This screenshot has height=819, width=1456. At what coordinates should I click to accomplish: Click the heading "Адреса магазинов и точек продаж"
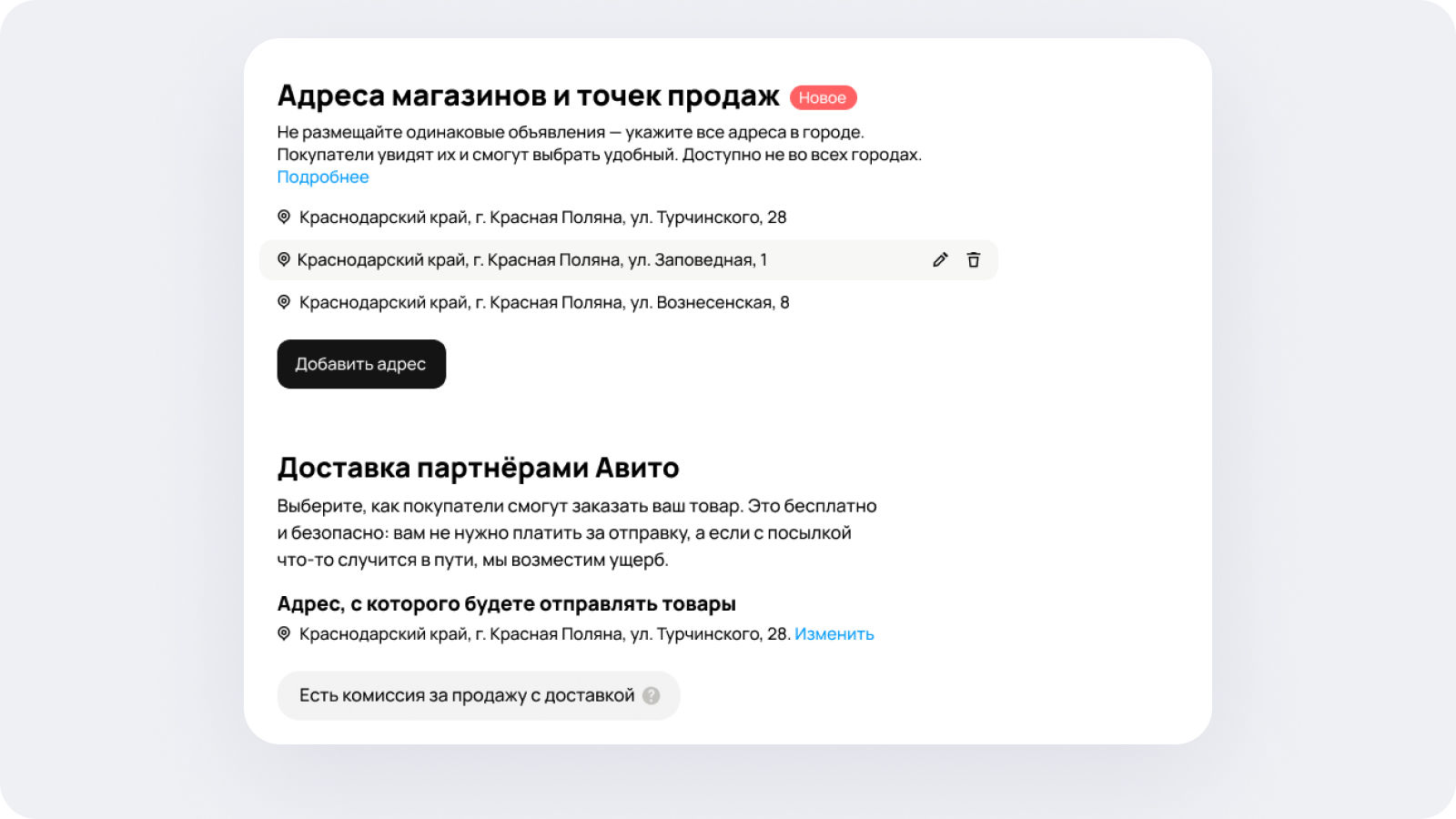(528, 96)
